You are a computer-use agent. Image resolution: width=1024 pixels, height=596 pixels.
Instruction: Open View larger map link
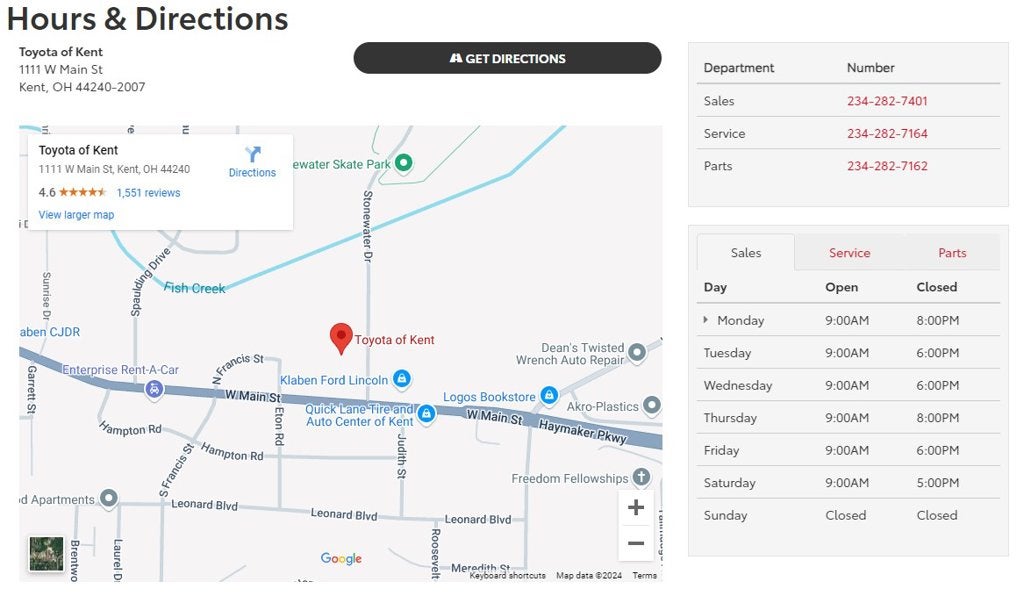pyautogui.click(x=76, y=215)
